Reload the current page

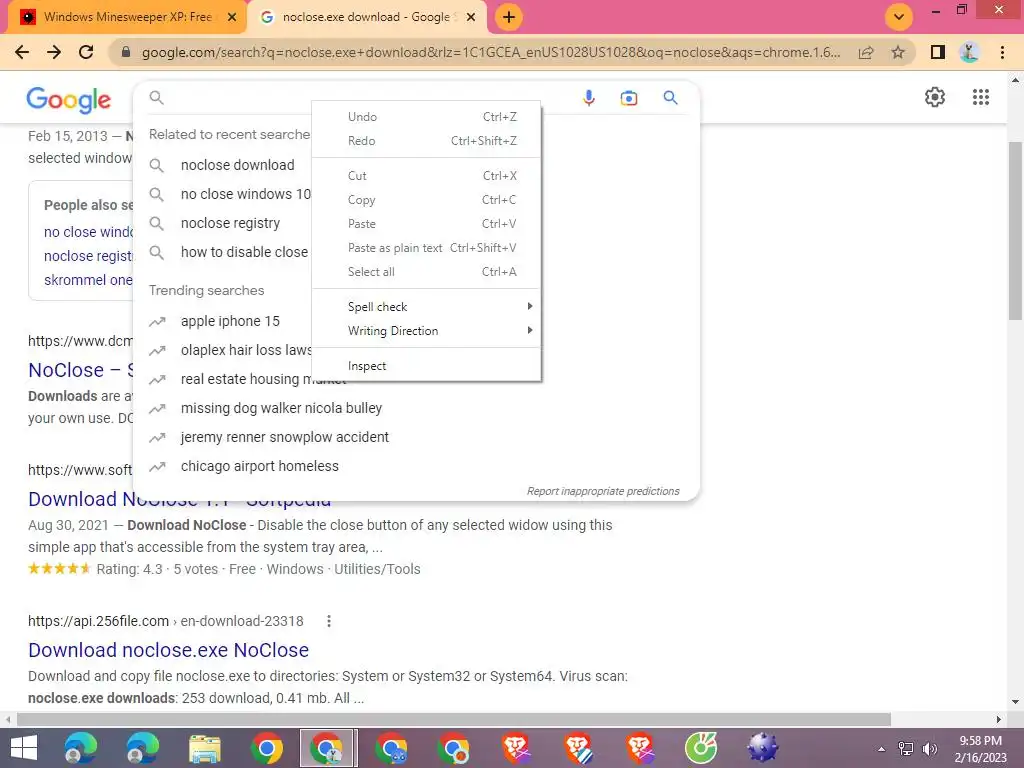tap(86, 52)
